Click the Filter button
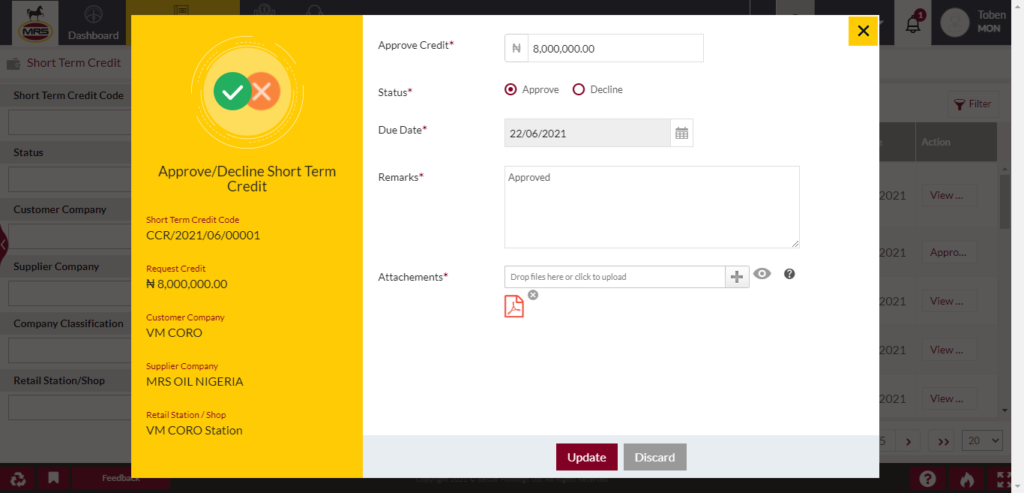The image size is (1024, 493). (x=973, y=104)
